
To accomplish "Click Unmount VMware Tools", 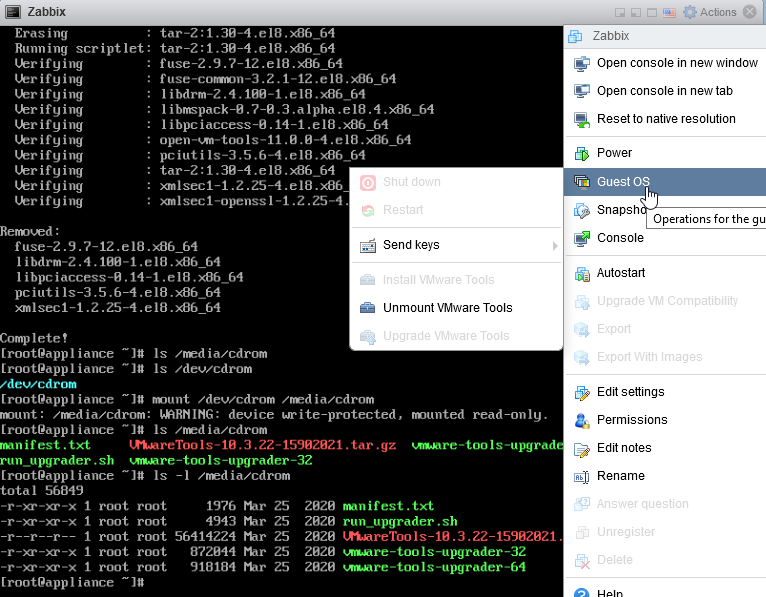I will coord(447,308).
